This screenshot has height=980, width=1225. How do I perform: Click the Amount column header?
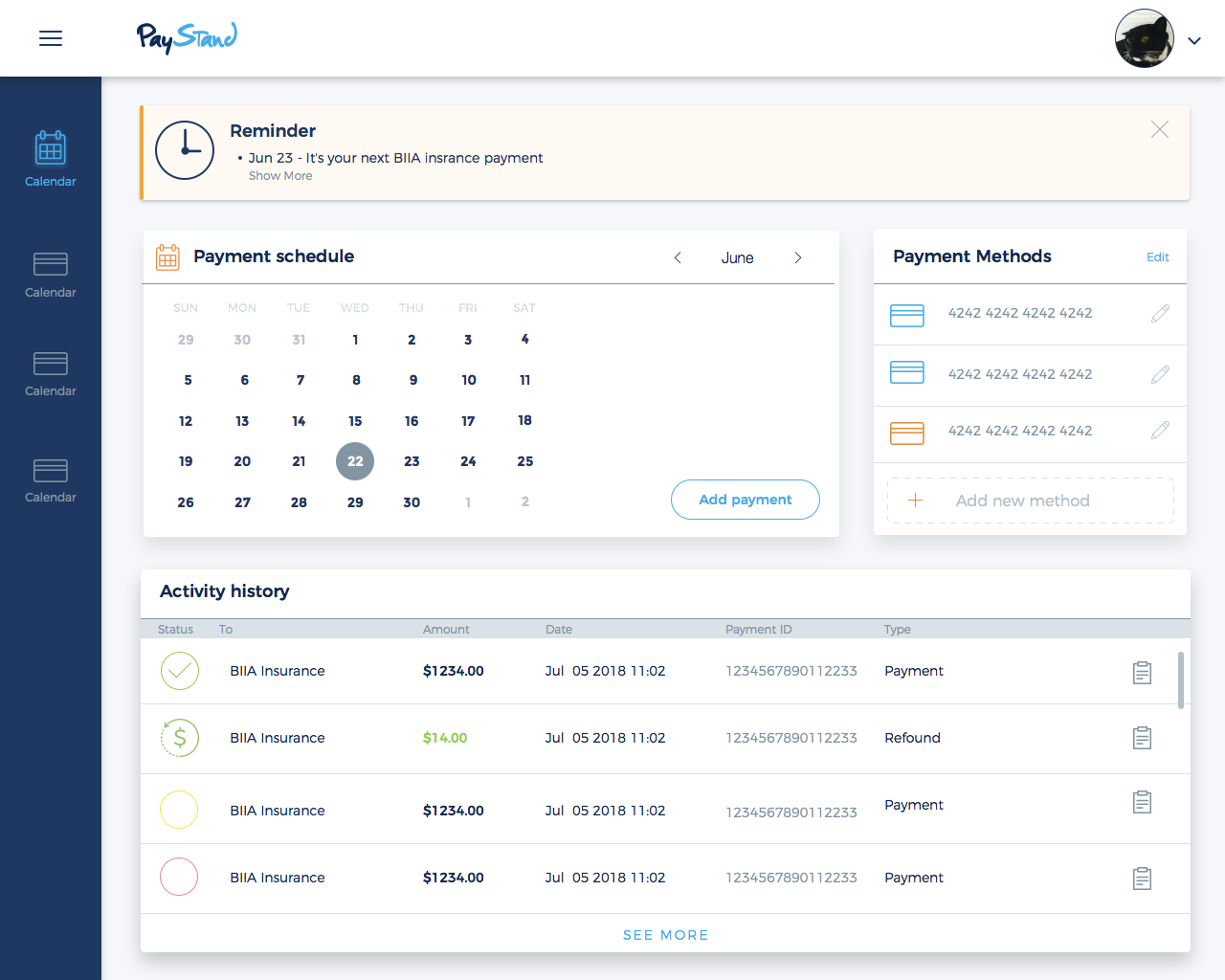(446, 630)
